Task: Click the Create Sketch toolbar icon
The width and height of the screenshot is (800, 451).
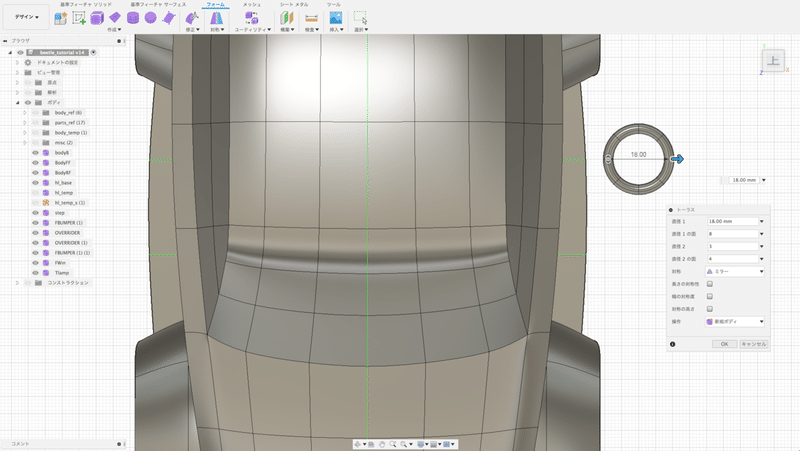Action: point(78,18)
